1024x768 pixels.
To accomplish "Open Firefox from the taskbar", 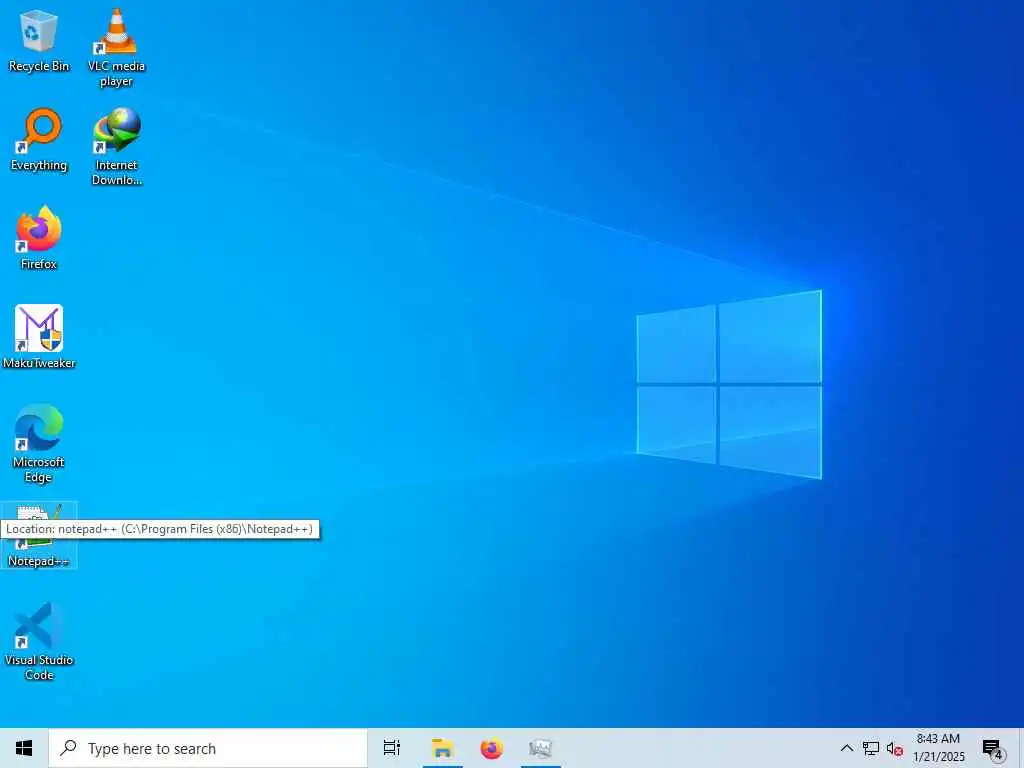I will coord(492,748).
